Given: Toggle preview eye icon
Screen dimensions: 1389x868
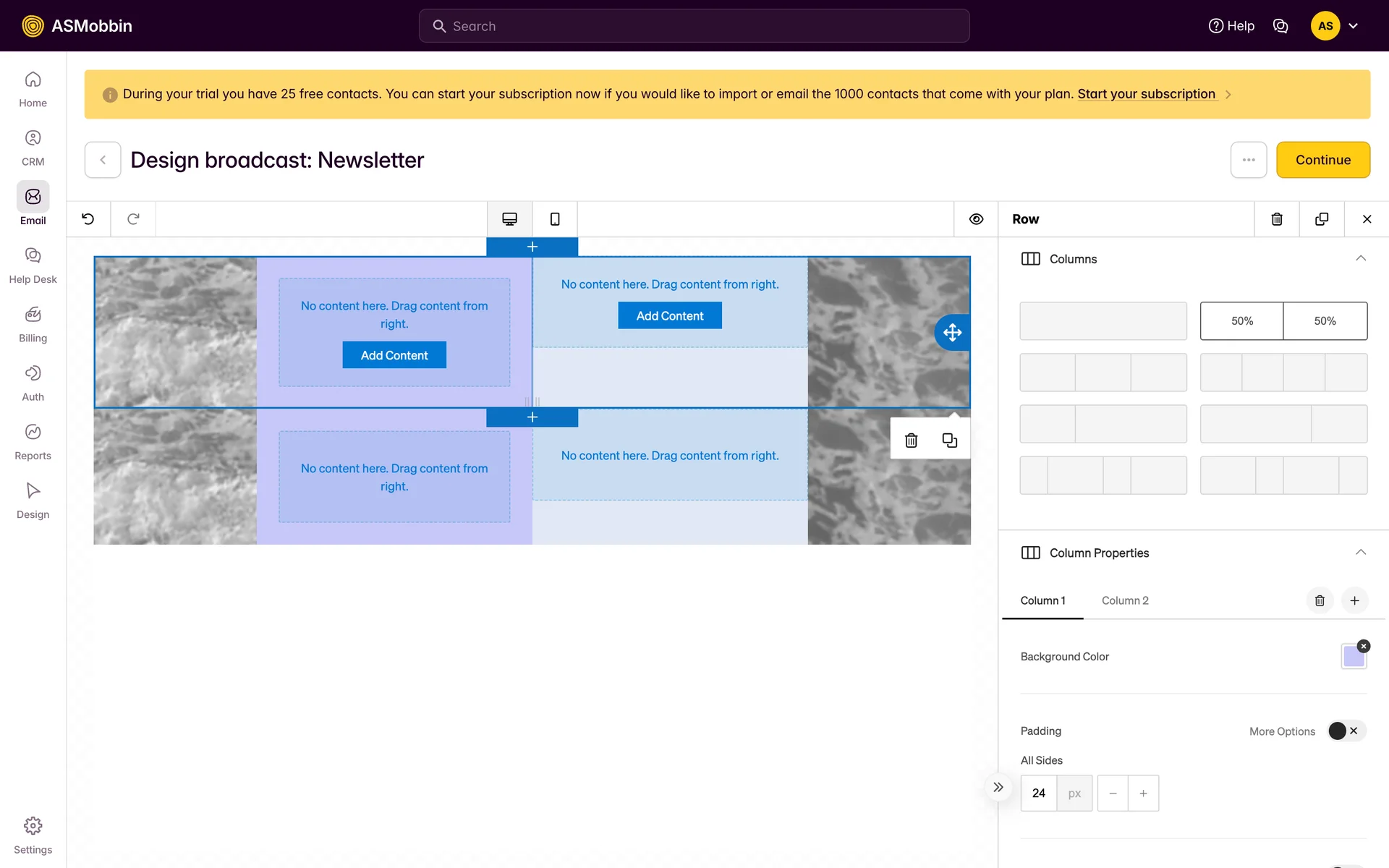Looking at the screenshot, I should coord(976,219).
